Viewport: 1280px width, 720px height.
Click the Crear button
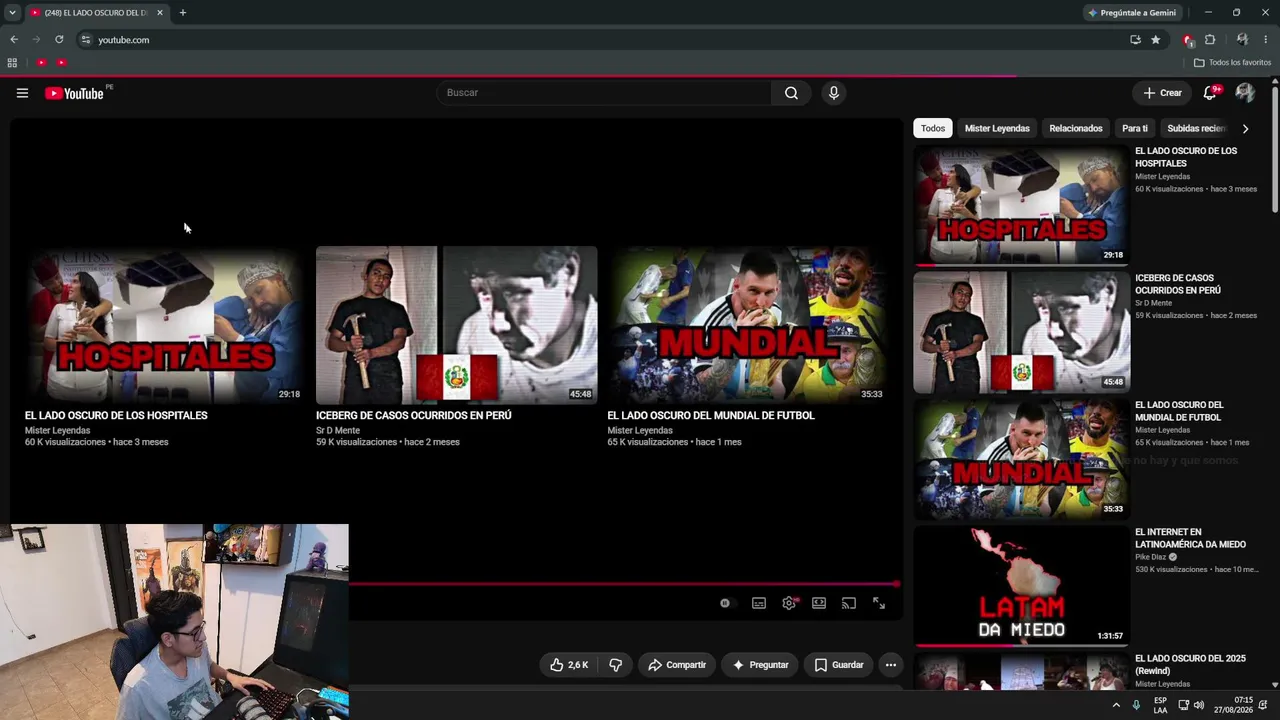point(1163,93)
